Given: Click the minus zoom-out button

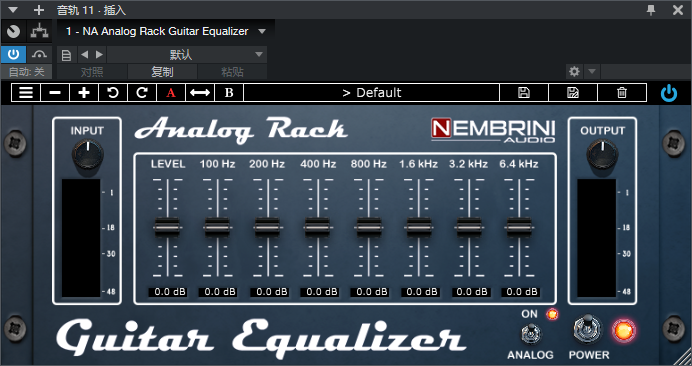Looking at the screenshot, I should 55,93.
